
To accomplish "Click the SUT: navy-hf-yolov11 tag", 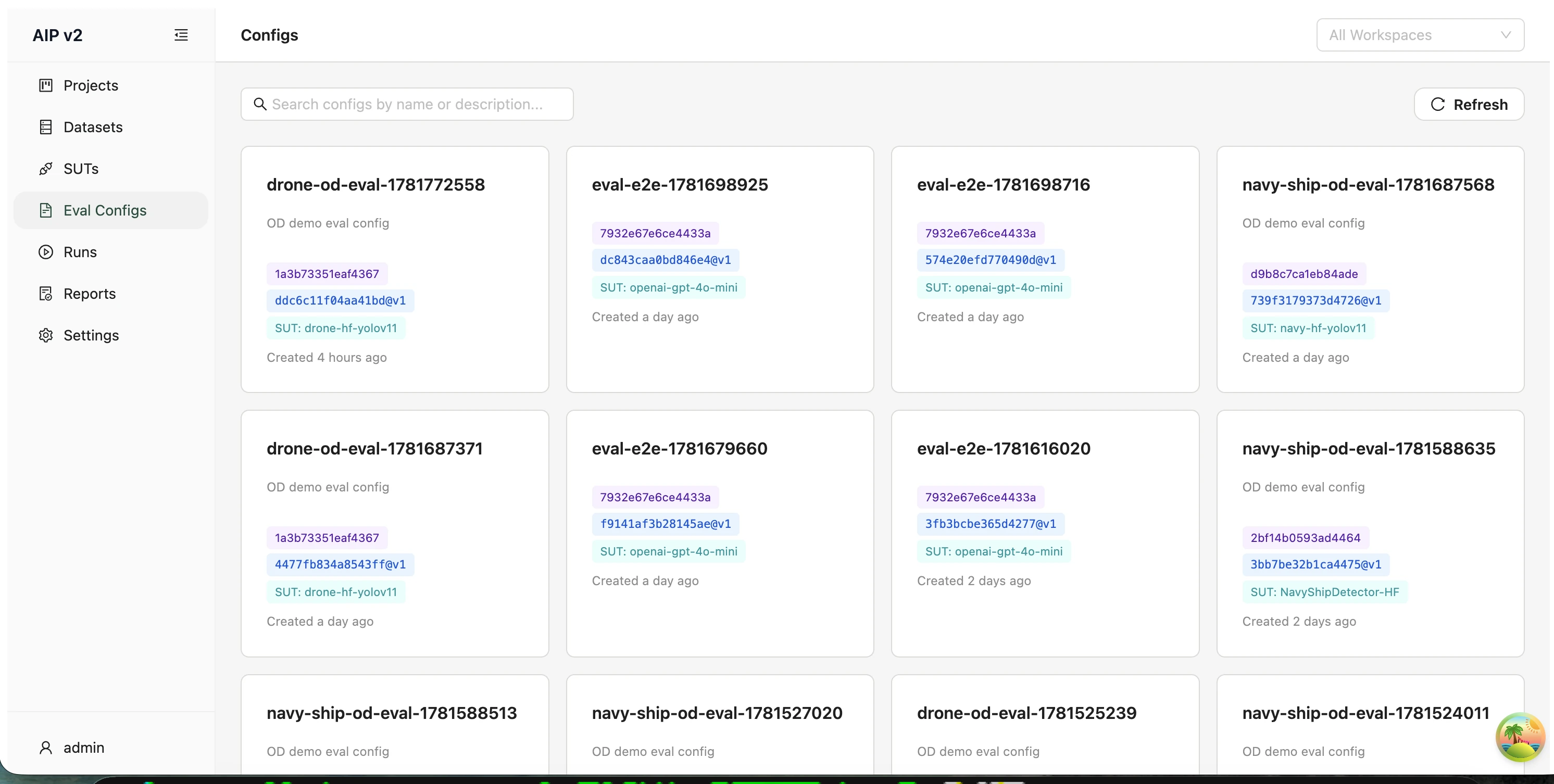I will point(1308,328).
